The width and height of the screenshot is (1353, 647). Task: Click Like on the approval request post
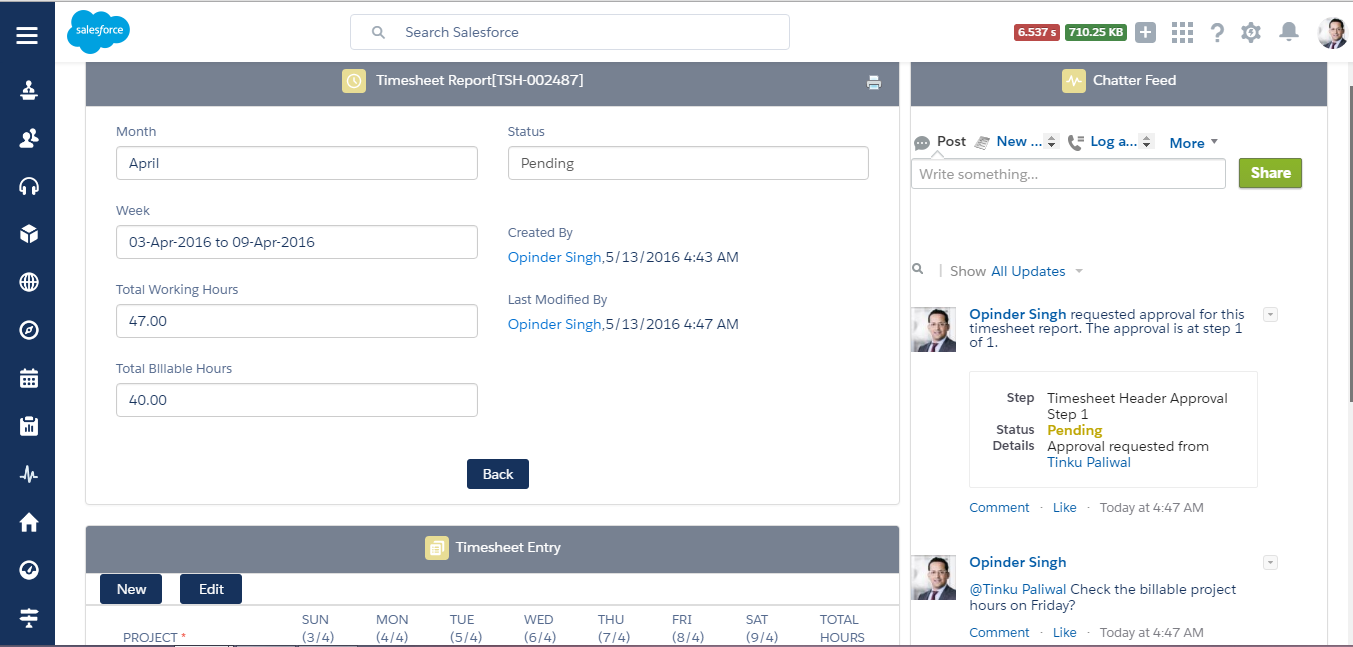tap(1065, 507)
